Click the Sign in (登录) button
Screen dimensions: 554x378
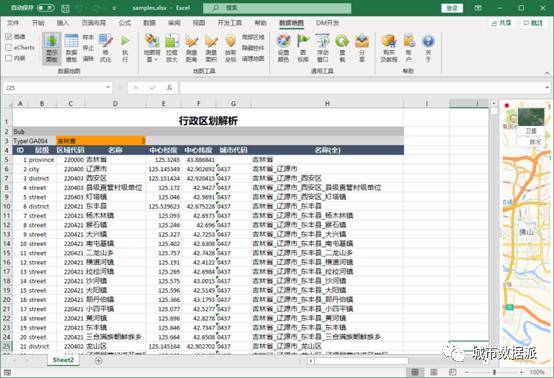tap(452, 8)
